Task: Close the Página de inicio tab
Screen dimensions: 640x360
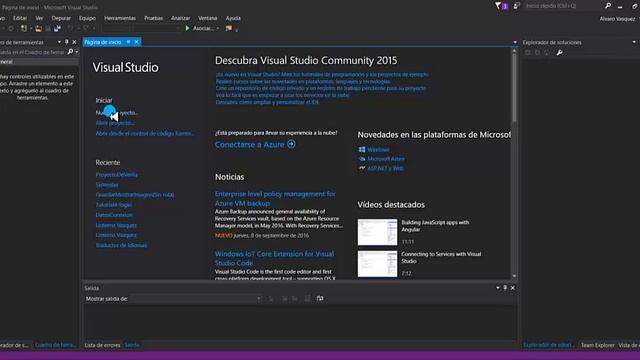Action: point(137,42)
